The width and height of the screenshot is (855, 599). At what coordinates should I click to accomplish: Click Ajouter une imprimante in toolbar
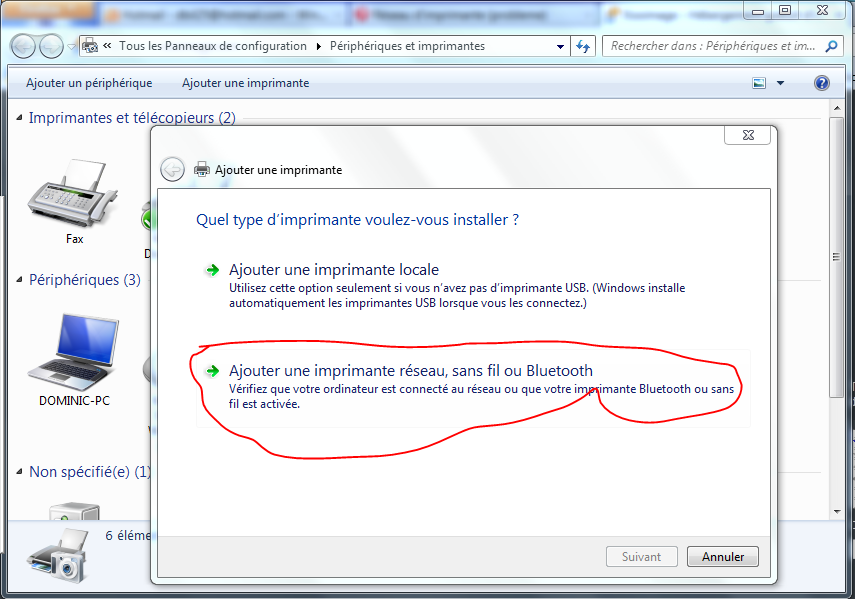pyautogui.click(x=245, y=83)
